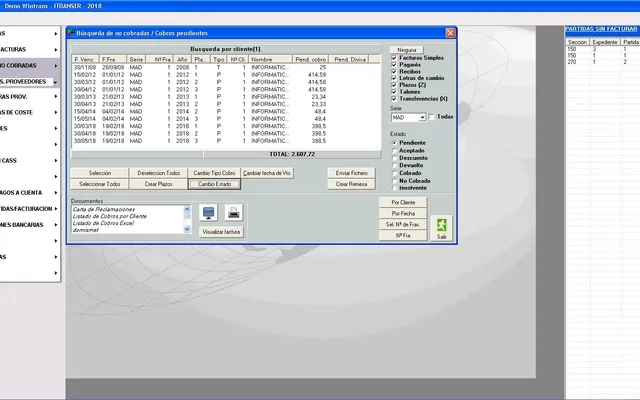
Task: Select the row with due date 15/05/14
Action: (226, 119)
